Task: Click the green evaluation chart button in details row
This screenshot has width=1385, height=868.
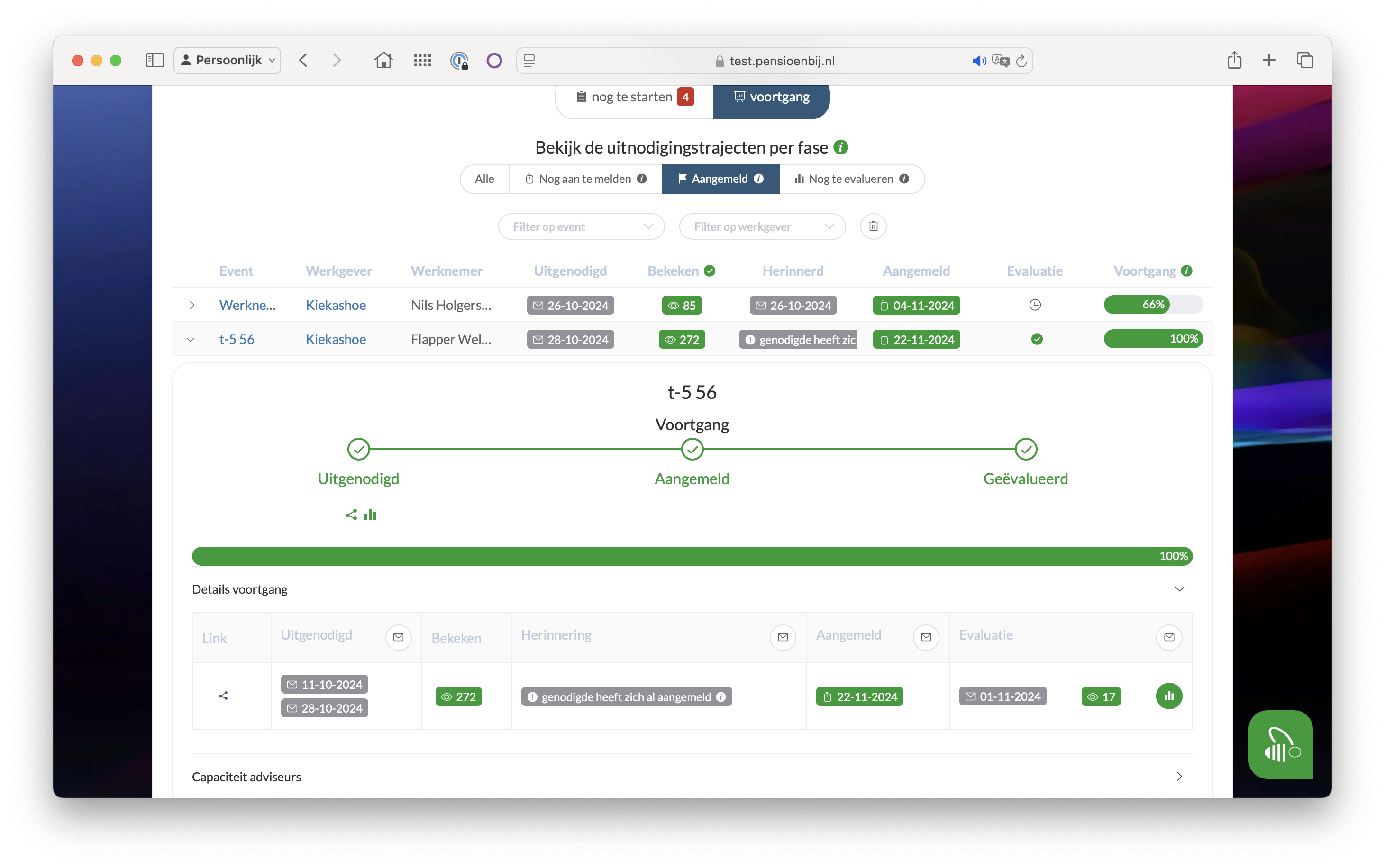Action: (1168, 696)
